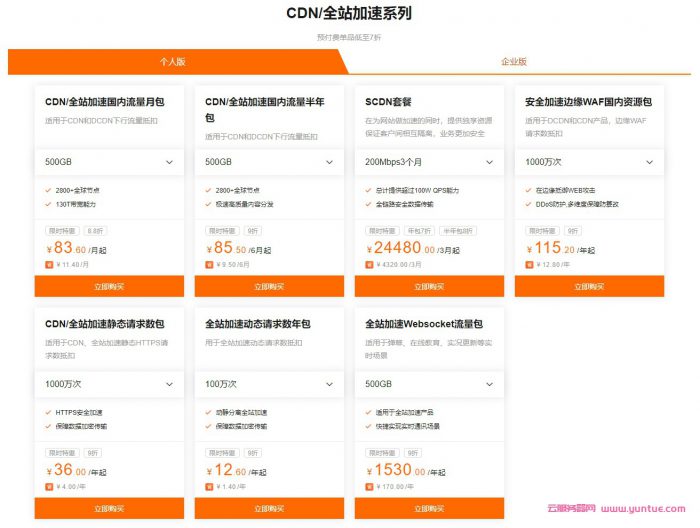Click the checkmark icon next to HTTPS安全加速

(50, 412)
